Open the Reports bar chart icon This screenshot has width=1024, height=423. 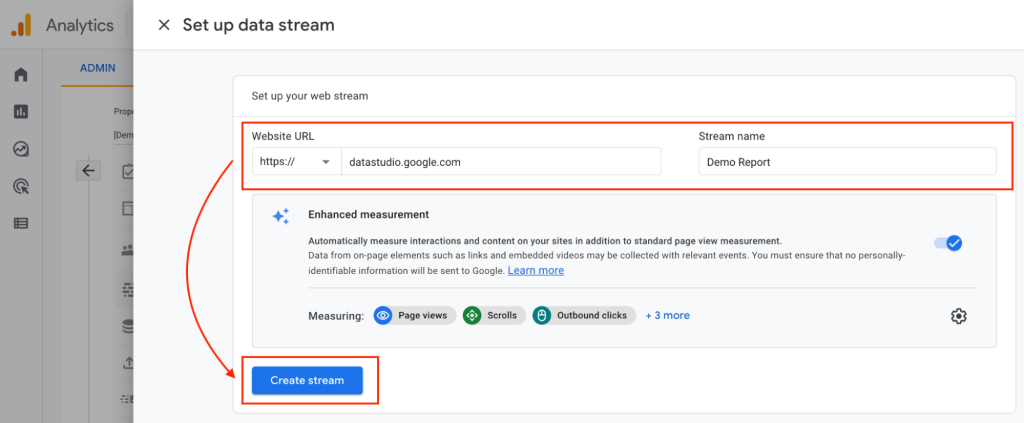tap(21, 112)
